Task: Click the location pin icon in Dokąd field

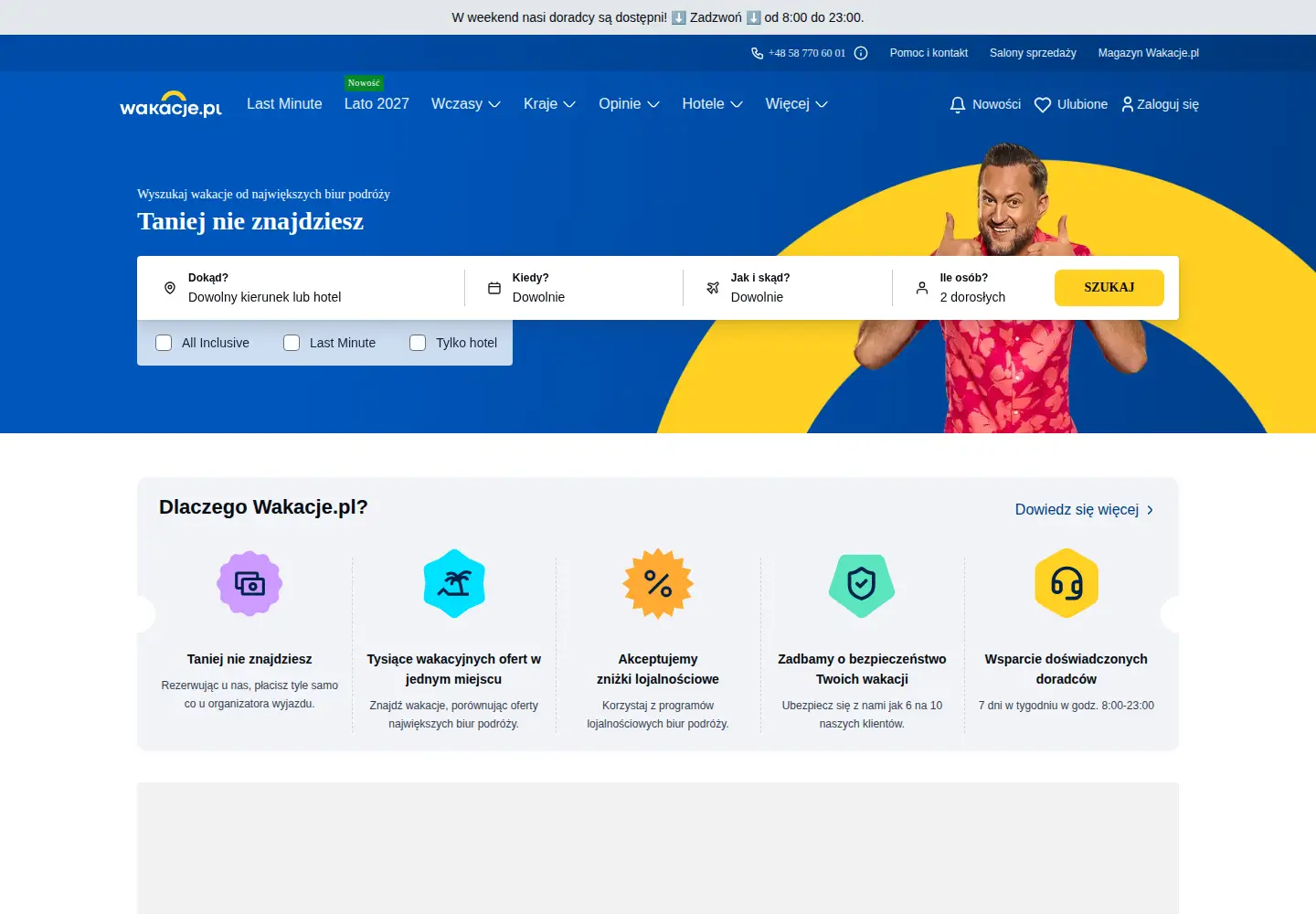Action: click(170, 288)
